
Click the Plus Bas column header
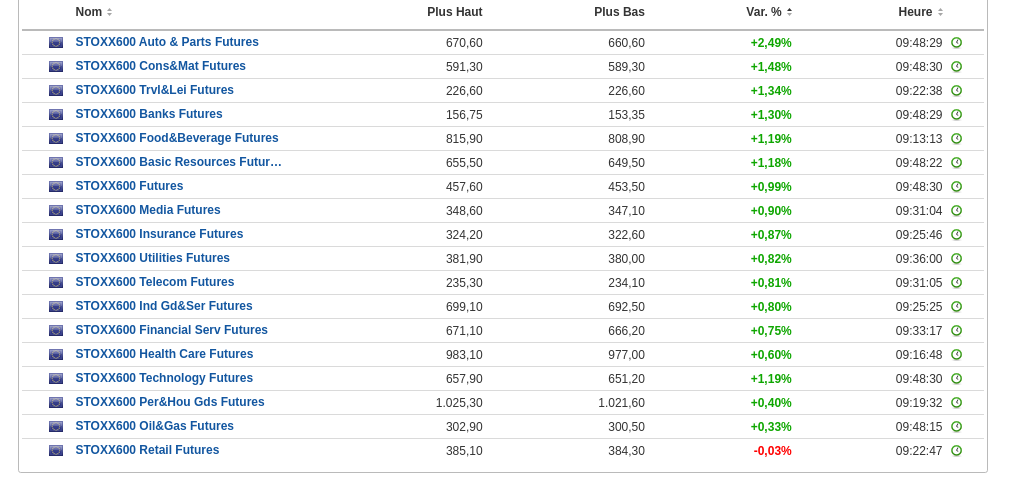pos(619,12)
